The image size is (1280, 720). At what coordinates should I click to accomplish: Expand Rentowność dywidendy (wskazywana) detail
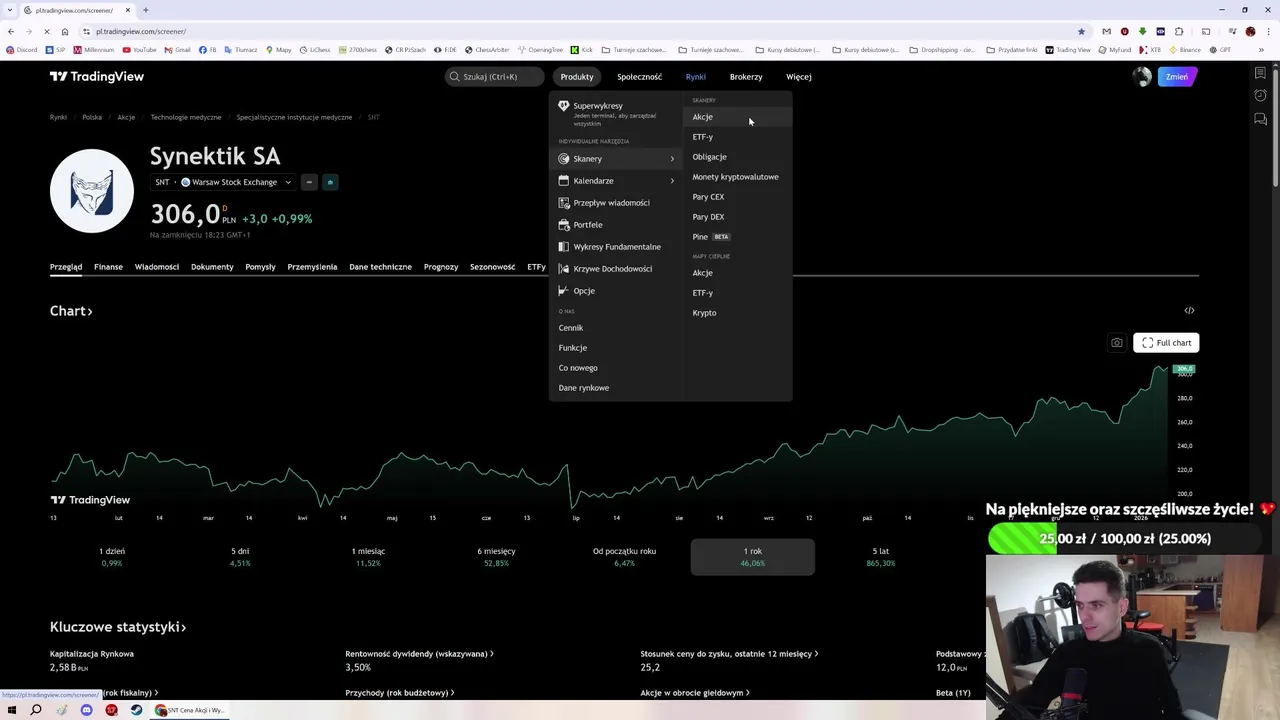pos(419,654)
